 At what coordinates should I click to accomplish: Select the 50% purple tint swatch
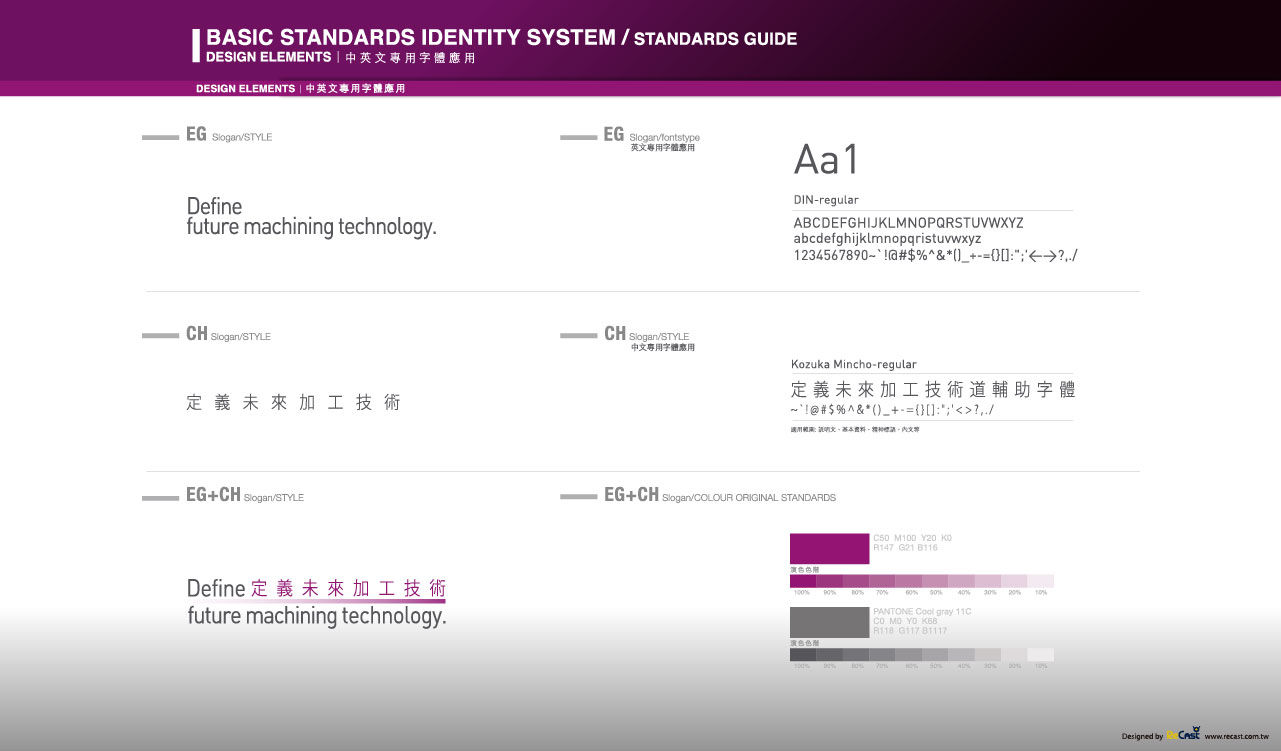click(x=935, y=581)
